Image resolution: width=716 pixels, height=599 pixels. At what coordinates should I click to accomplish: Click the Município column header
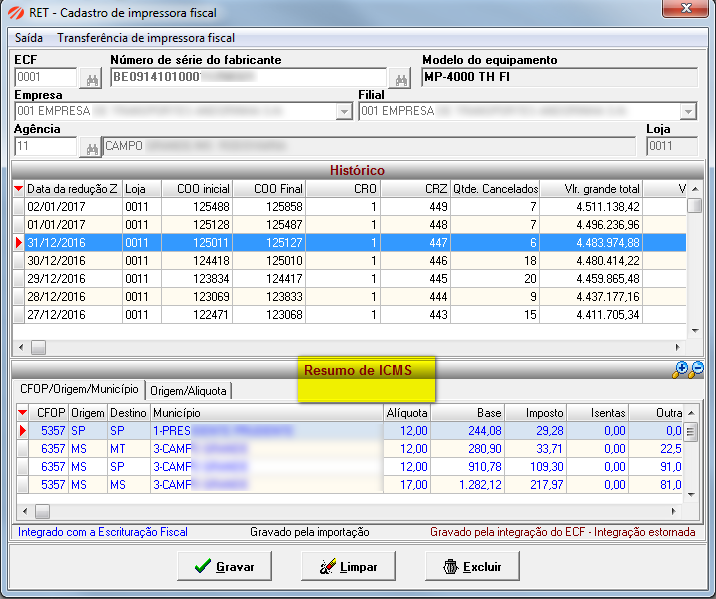pos(267,413)
